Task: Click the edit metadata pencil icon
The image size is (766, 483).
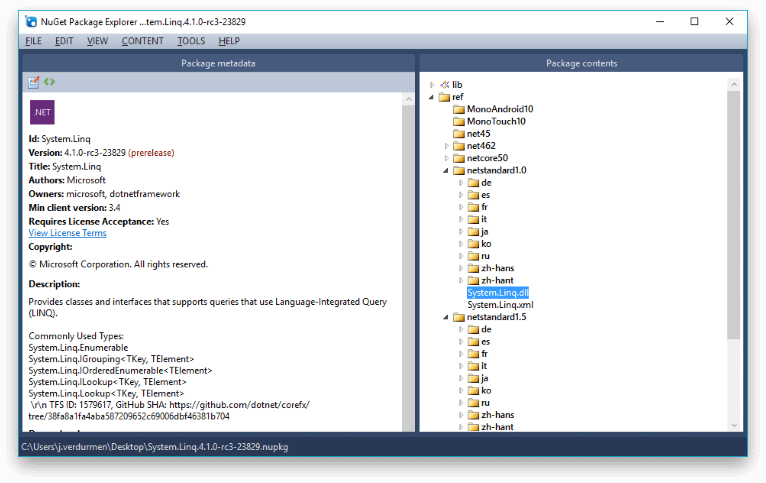Action: 33,82
